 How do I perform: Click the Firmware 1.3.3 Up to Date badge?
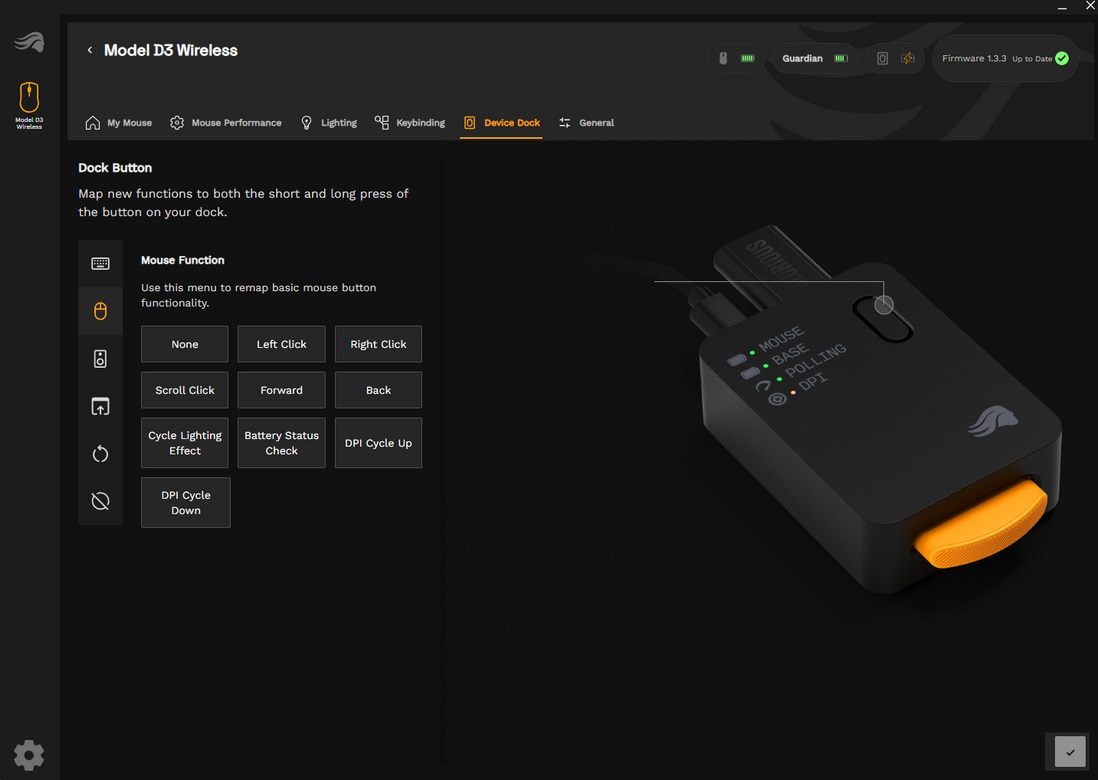click(1005, 58)
